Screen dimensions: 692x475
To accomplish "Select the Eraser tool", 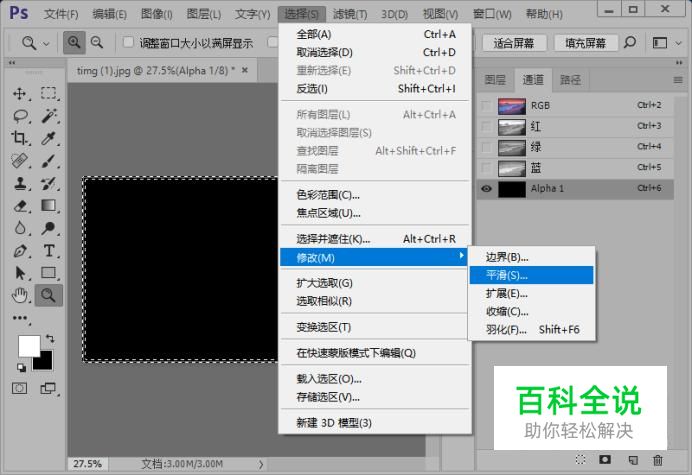I will tap(20, 206).
